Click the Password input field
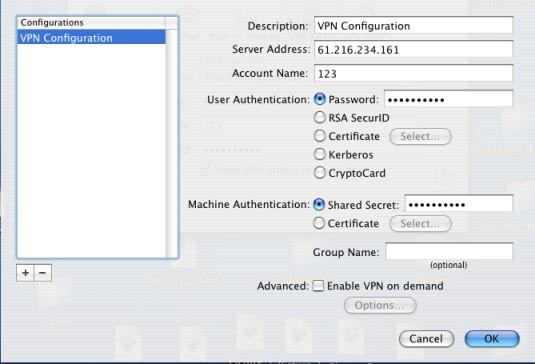The height and width of the screenshot is (364, 535). (x=448, y=99)
